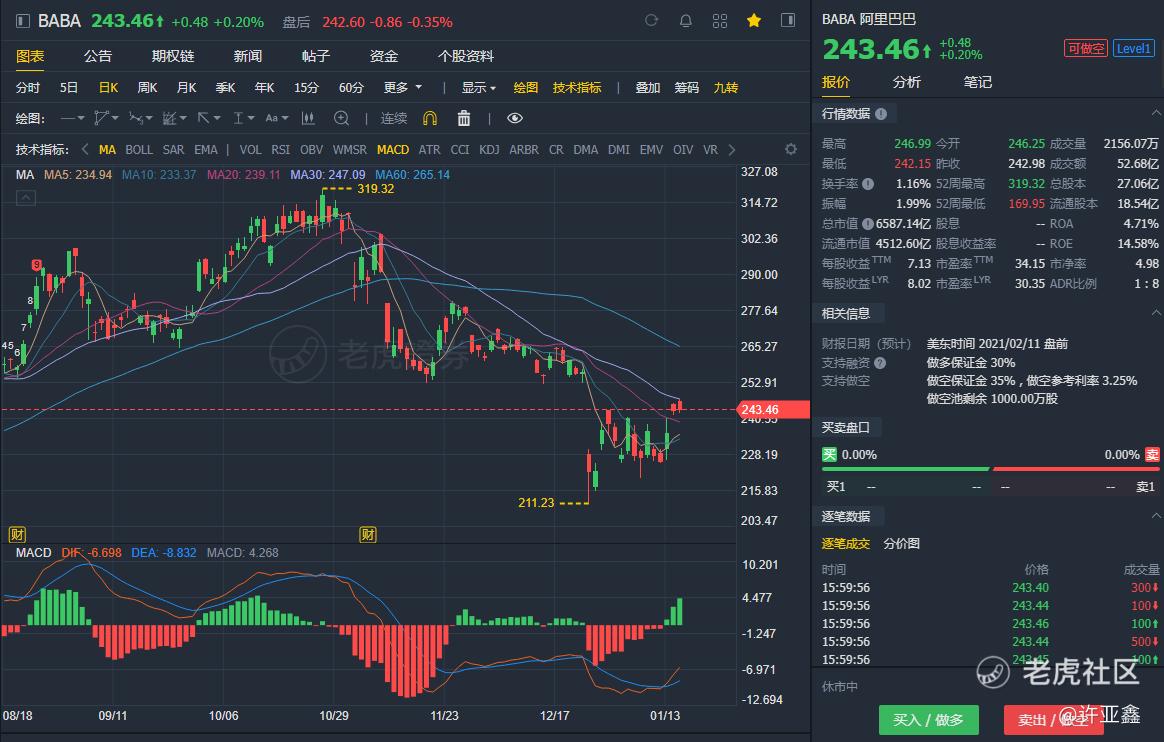The height and width of the screenshot is (742, 1164).
Task: Open the 显示 dropdown
Action: coord(478,88)
